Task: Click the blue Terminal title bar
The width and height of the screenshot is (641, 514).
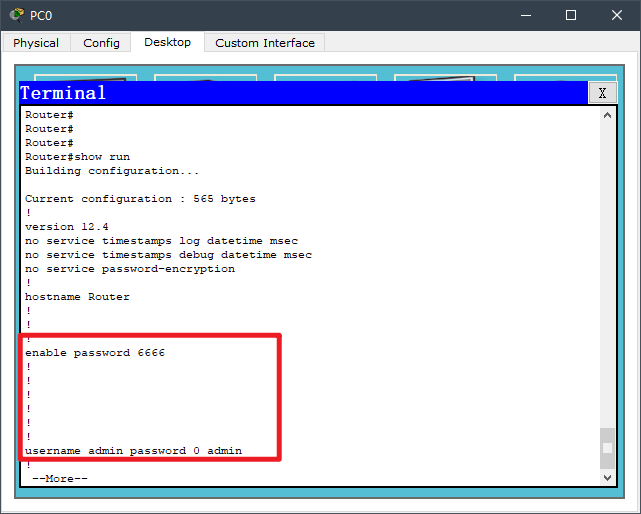Action: [x=300, y=93]
